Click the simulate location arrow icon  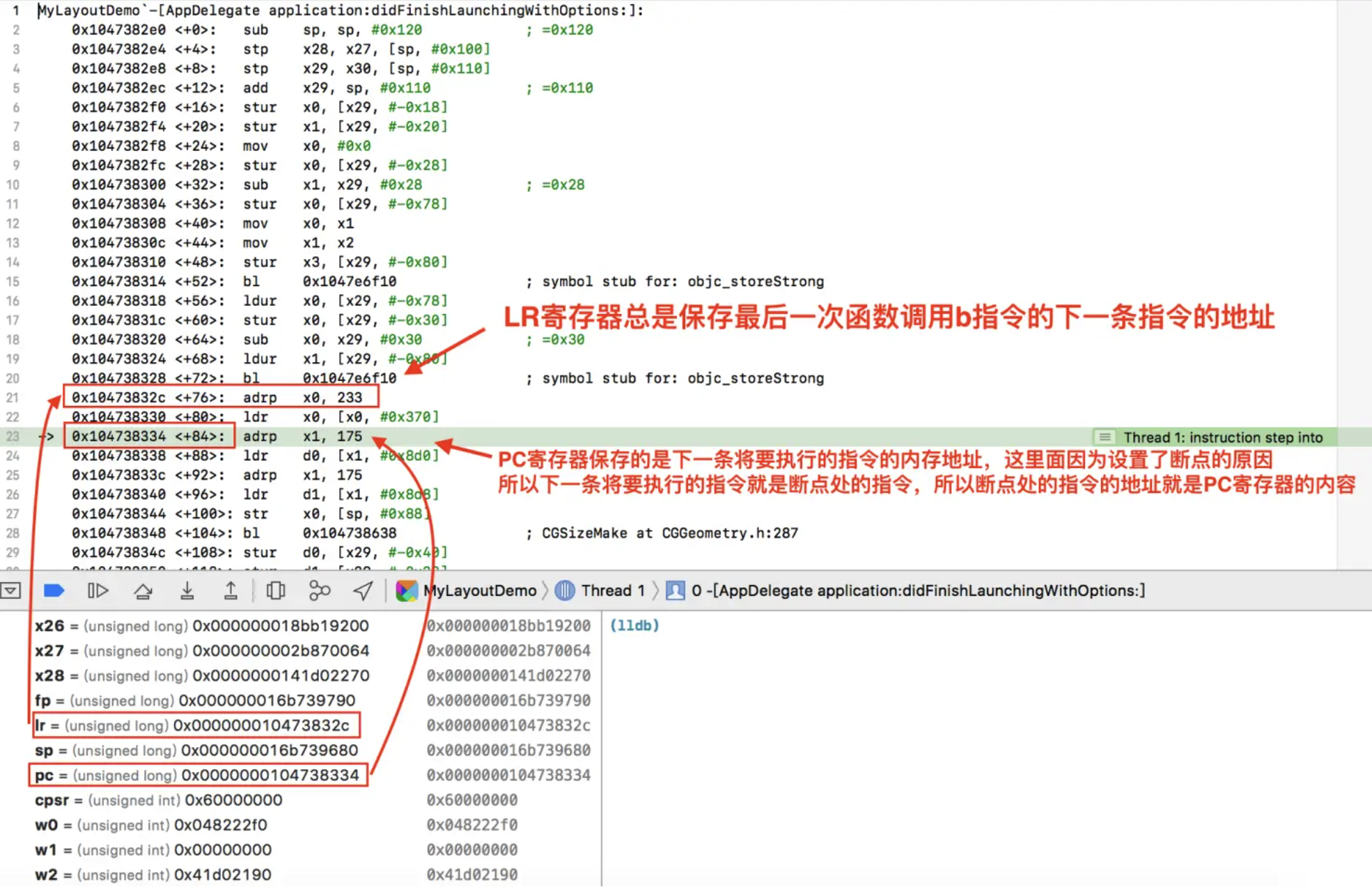coord(363,591)
